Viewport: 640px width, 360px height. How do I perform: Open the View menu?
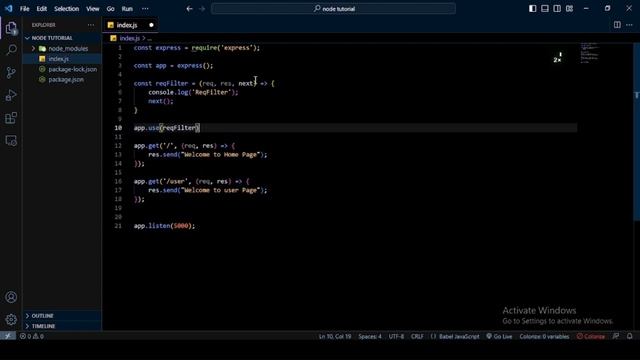[x=93, y=9]
